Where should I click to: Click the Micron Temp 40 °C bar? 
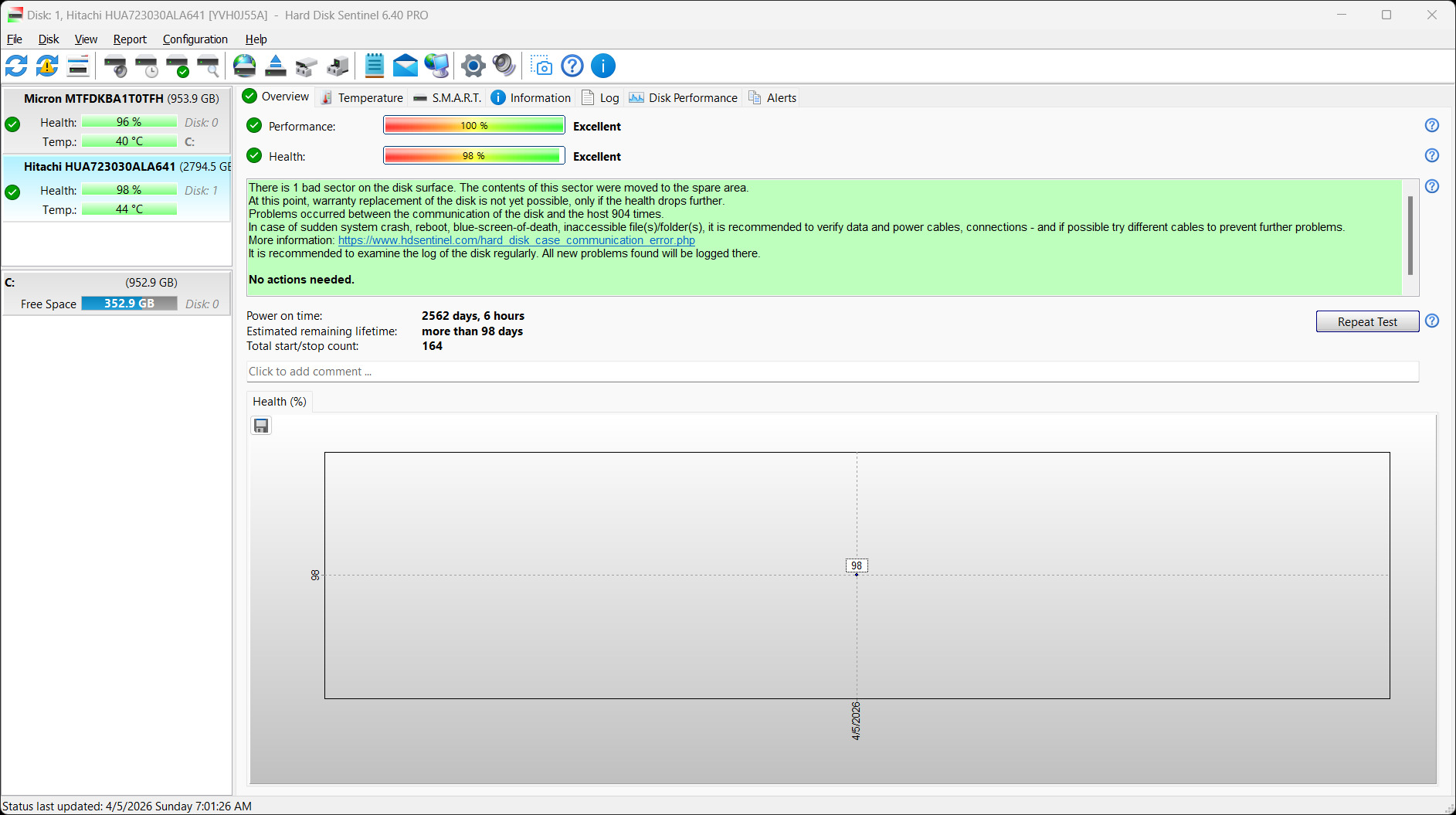(x=129, y=141)
